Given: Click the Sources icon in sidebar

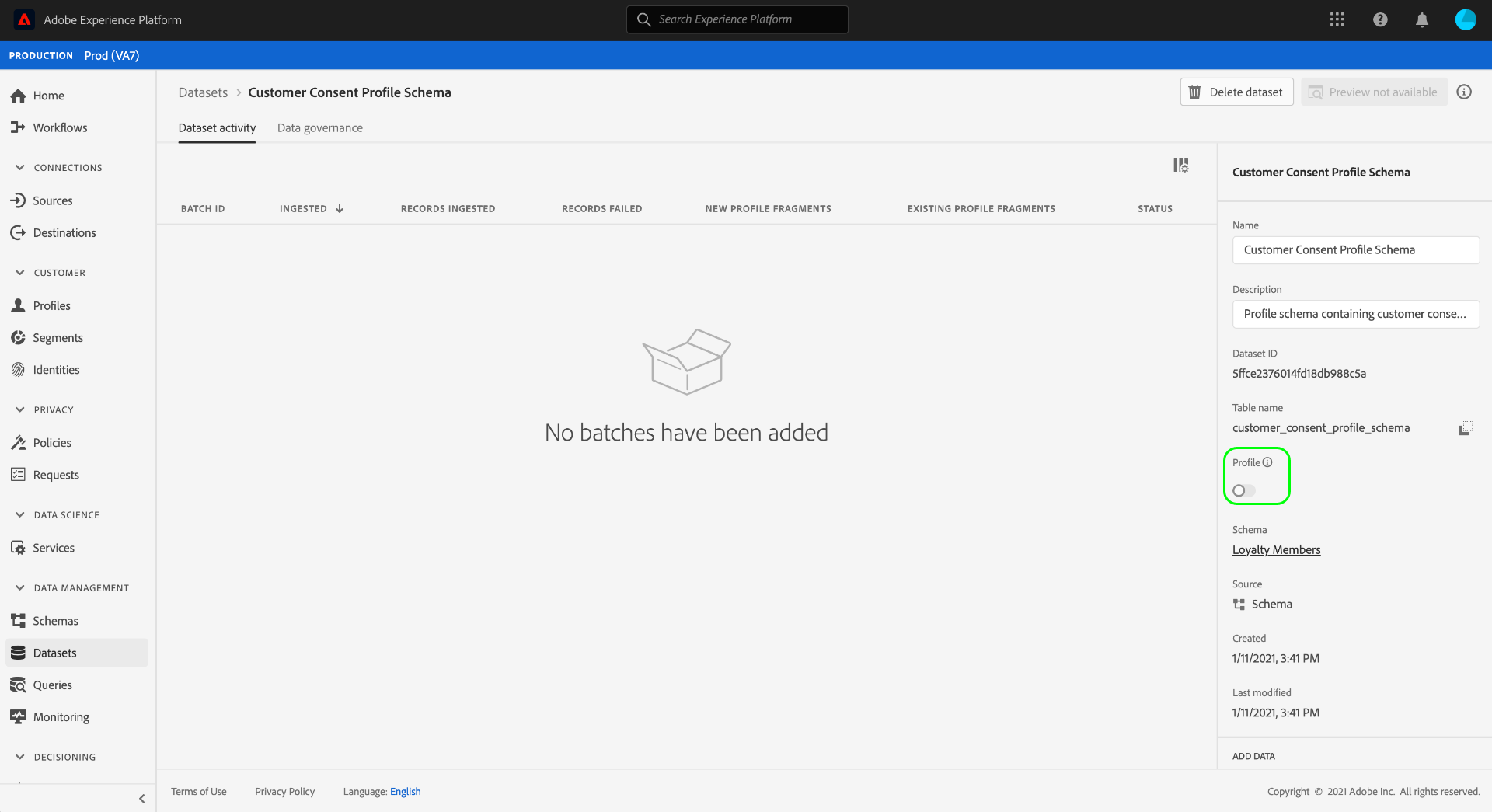Looking at the screenshot, I should (x=19, y=200).
